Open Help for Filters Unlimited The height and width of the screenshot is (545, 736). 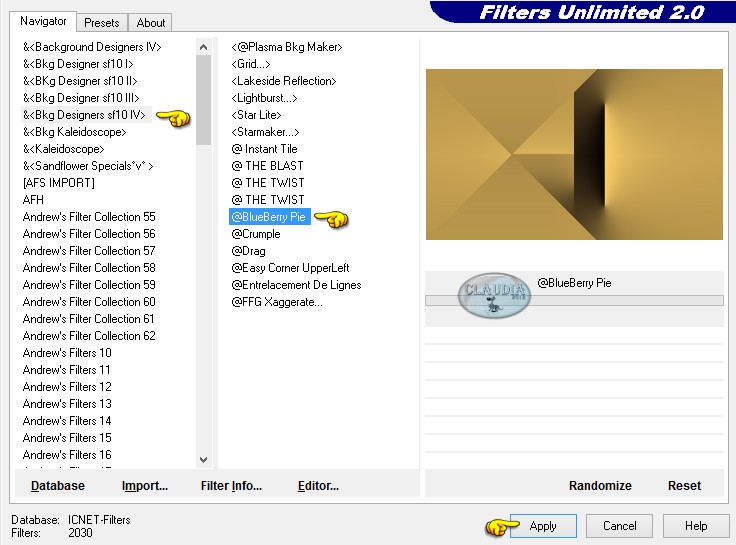pos(696,526)
